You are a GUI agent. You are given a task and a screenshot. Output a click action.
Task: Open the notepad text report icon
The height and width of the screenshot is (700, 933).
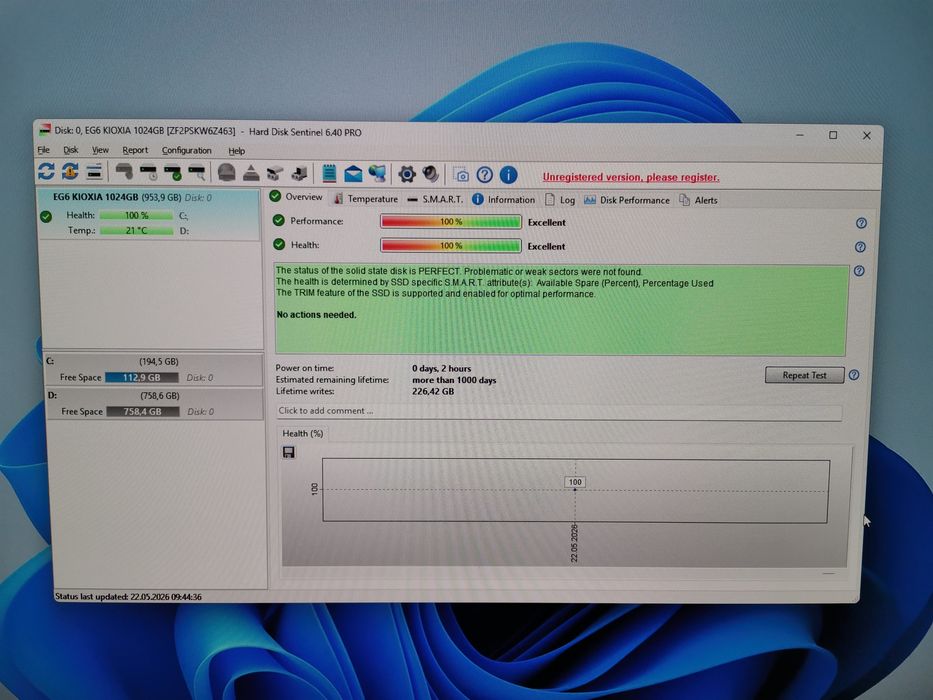329,173
